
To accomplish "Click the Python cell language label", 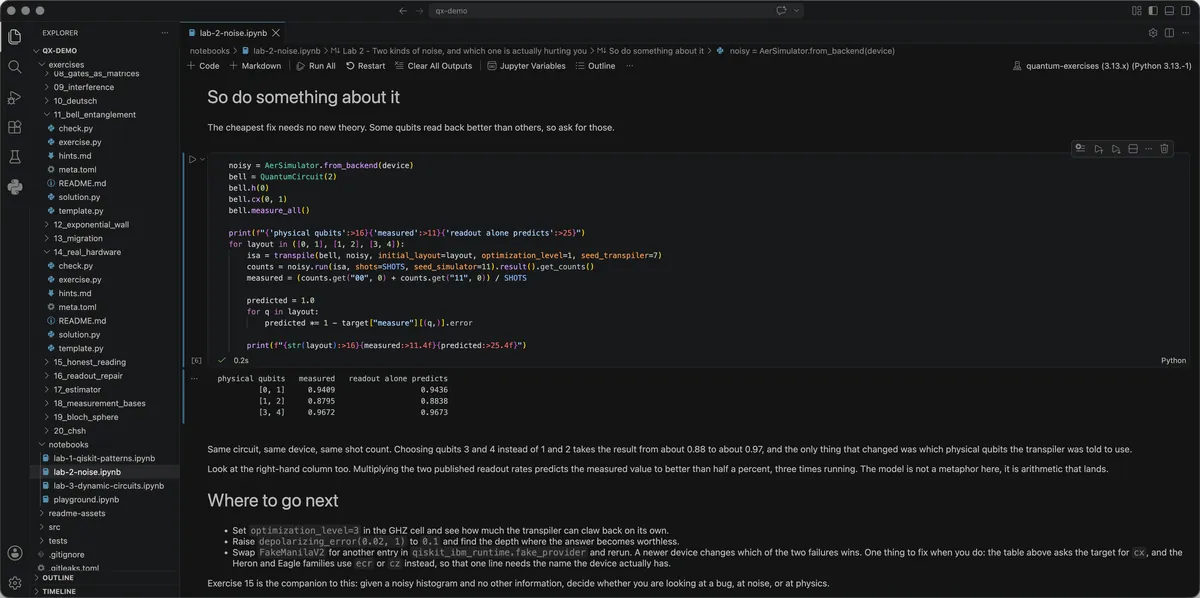I will tap(1173, 360).
